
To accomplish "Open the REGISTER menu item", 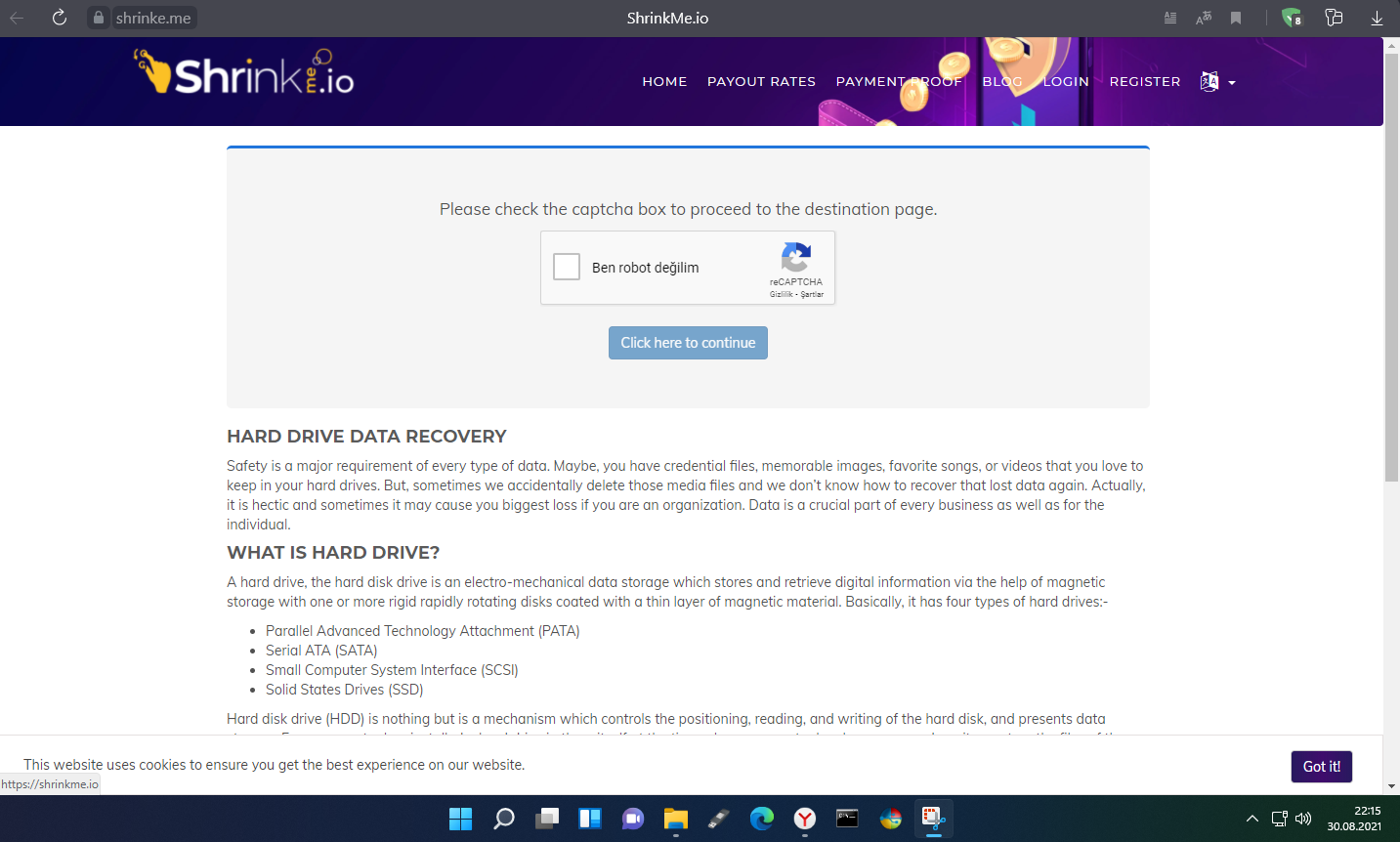I will pos(1145,81).
